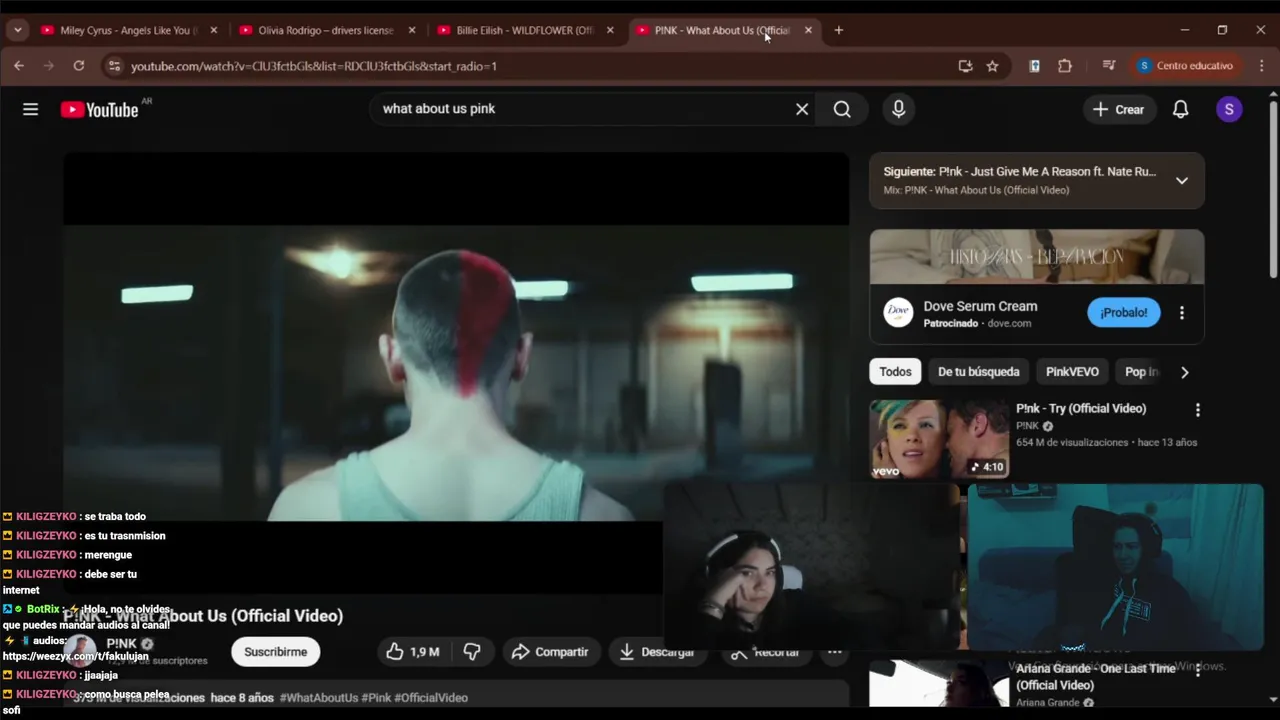Open the three-dot menu for Ariana Grande One Last Time
This screenshot has height=720, width=1280.
(x=1197, y=670)
